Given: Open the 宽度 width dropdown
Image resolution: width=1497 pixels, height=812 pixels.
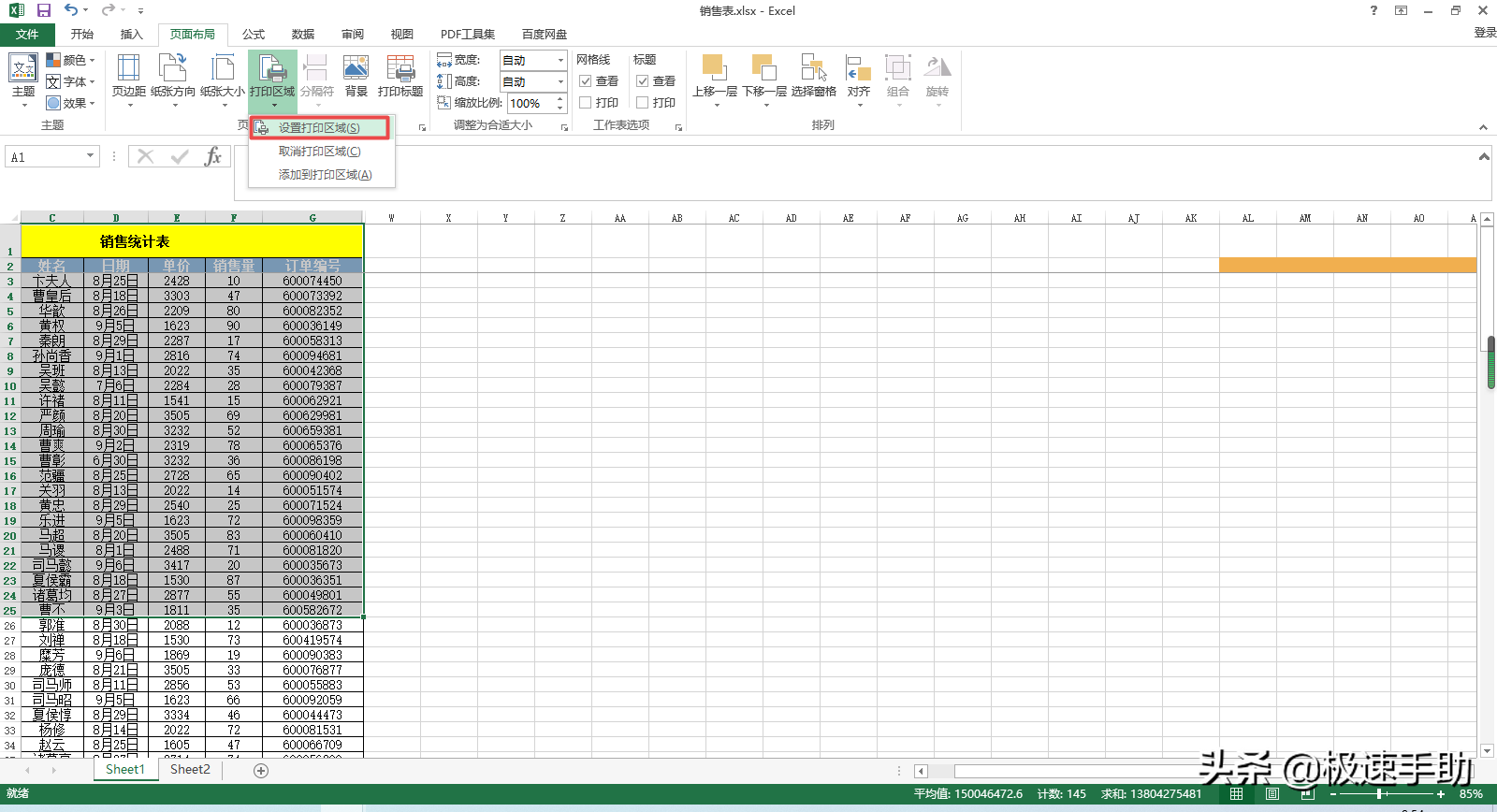Looking at the screenshot, I should (x=560, y=60).
